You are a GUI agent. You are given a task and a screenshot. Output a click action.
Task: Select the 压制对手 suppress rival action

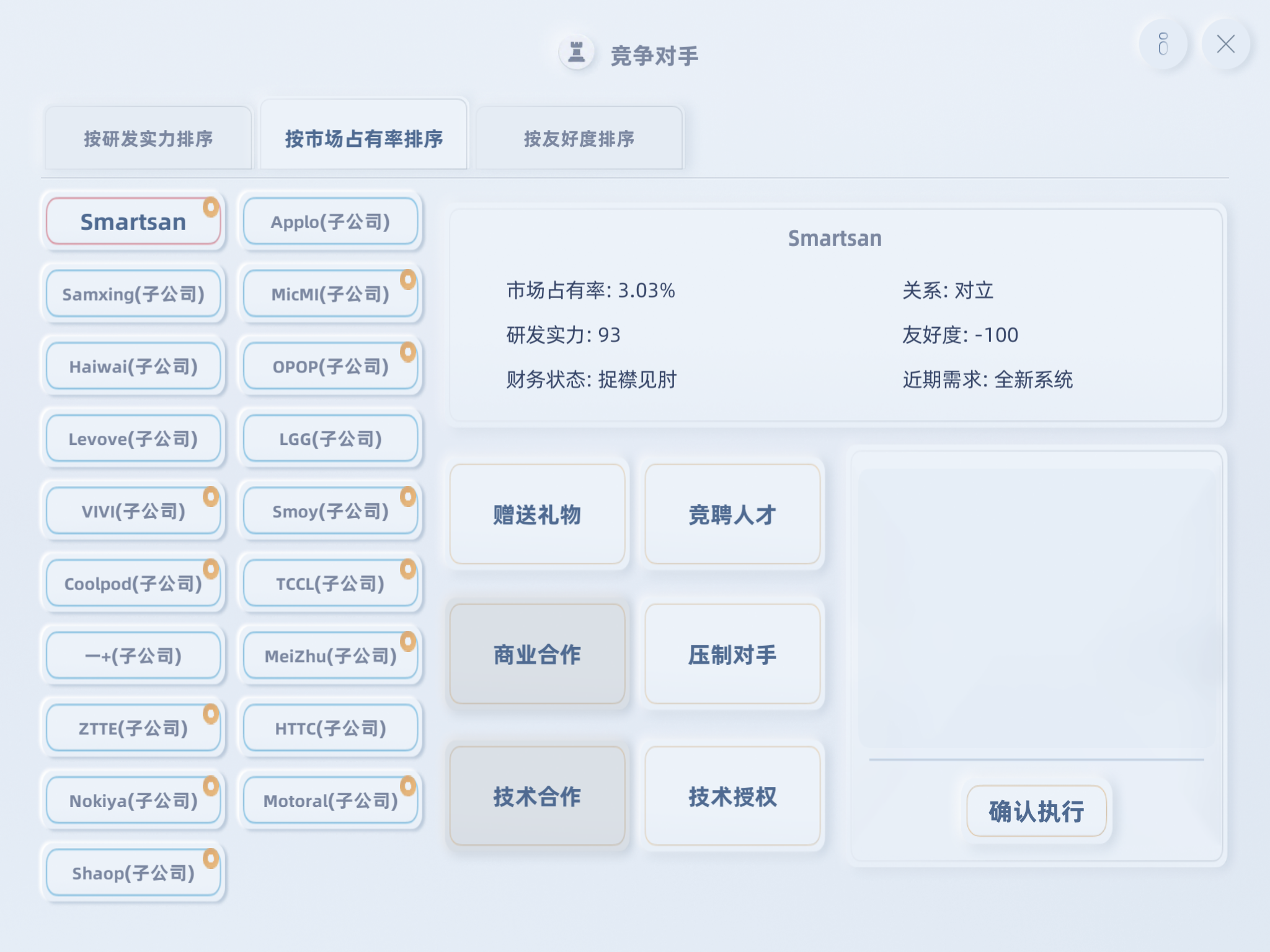(x=732, y=654)
